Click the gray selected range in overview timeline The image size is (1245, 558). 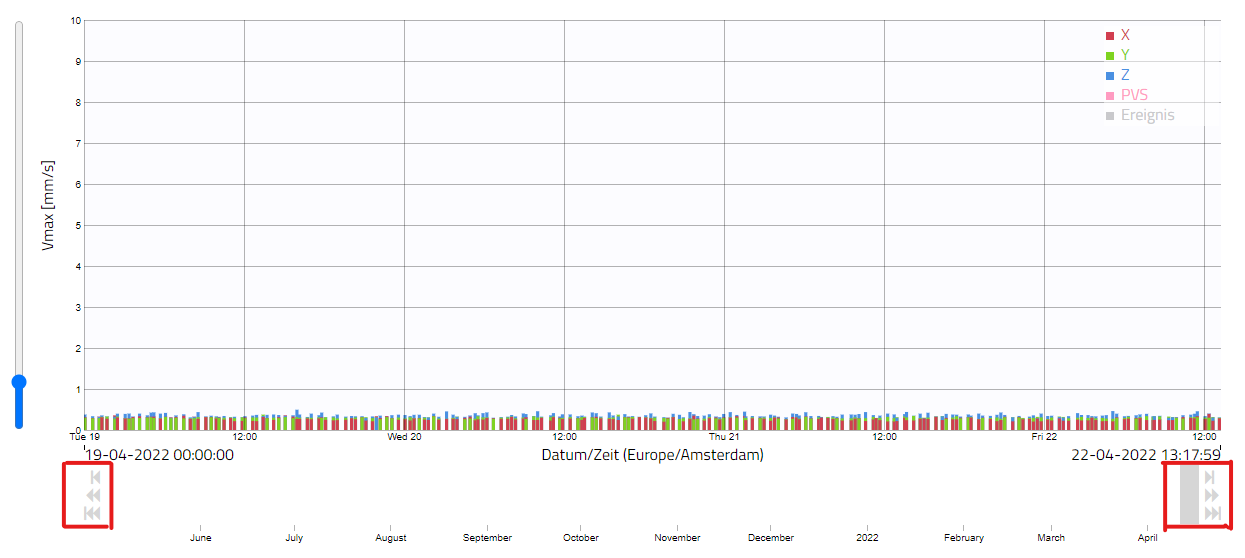(1188, 495)
